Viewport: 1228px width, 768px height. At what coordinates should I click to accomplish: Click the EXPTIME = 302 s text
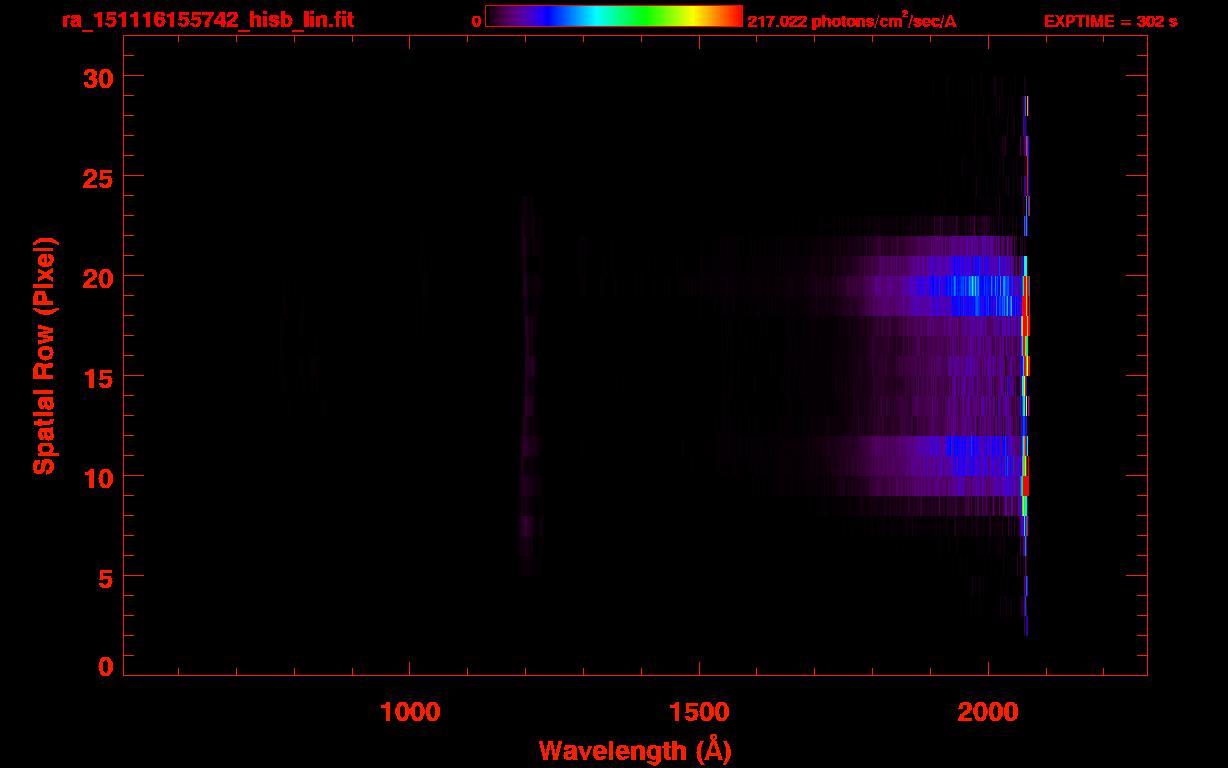1110,21
